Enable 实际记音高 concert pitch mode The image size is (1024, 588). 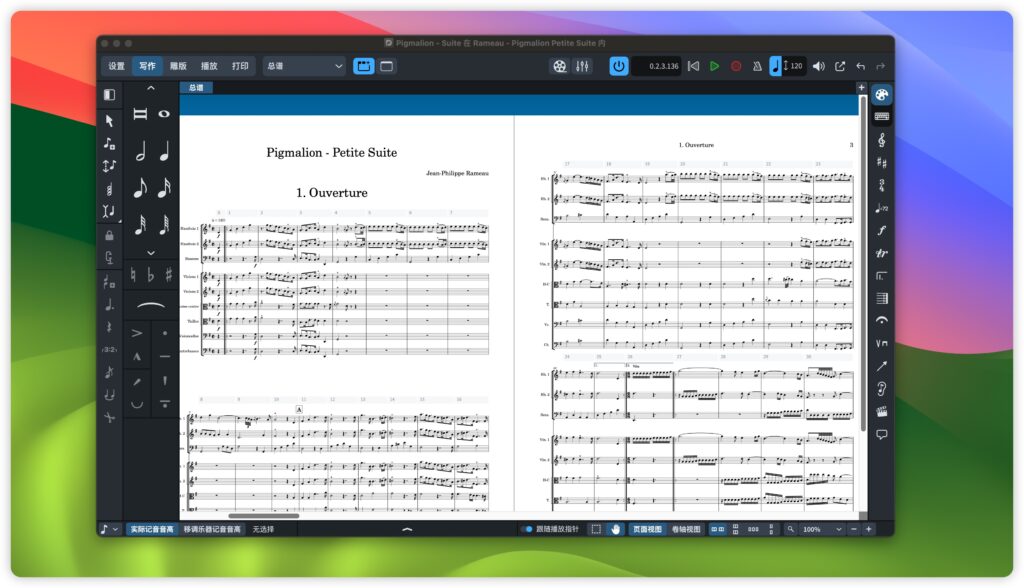point(146,530)
